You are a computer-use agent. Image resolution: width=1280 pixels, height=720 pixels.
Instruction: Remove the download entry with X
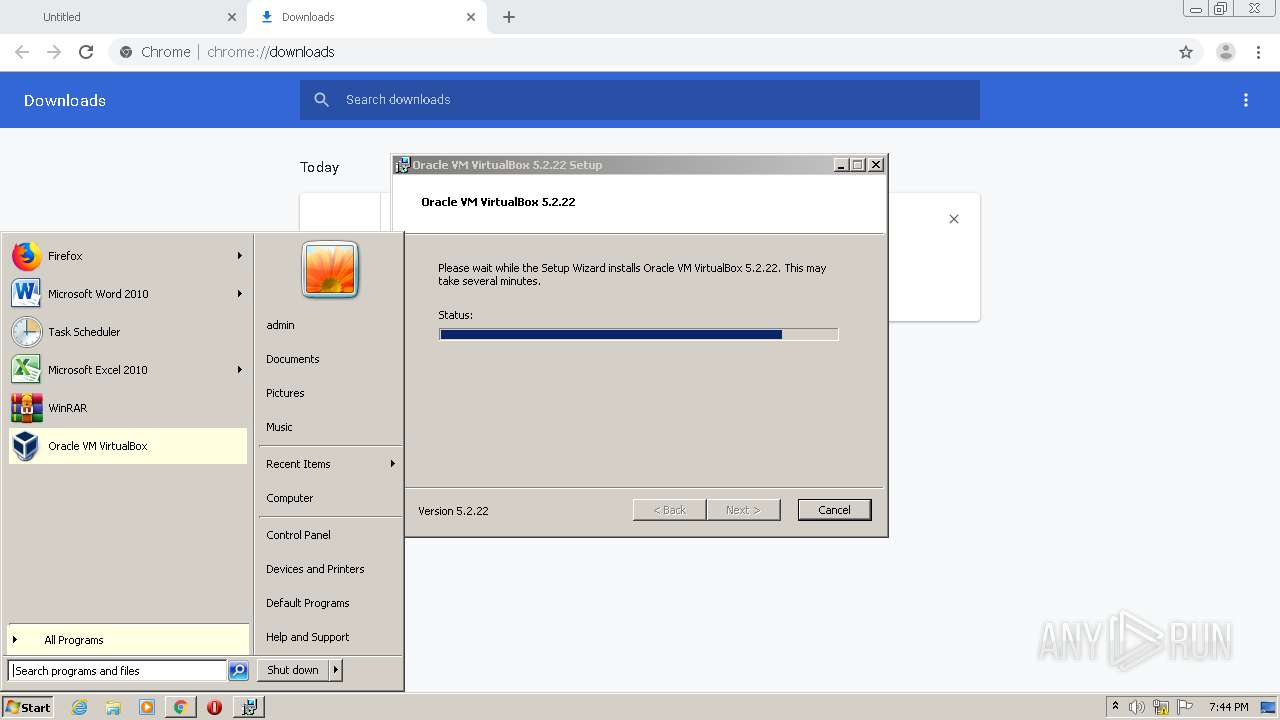point(954,219)
